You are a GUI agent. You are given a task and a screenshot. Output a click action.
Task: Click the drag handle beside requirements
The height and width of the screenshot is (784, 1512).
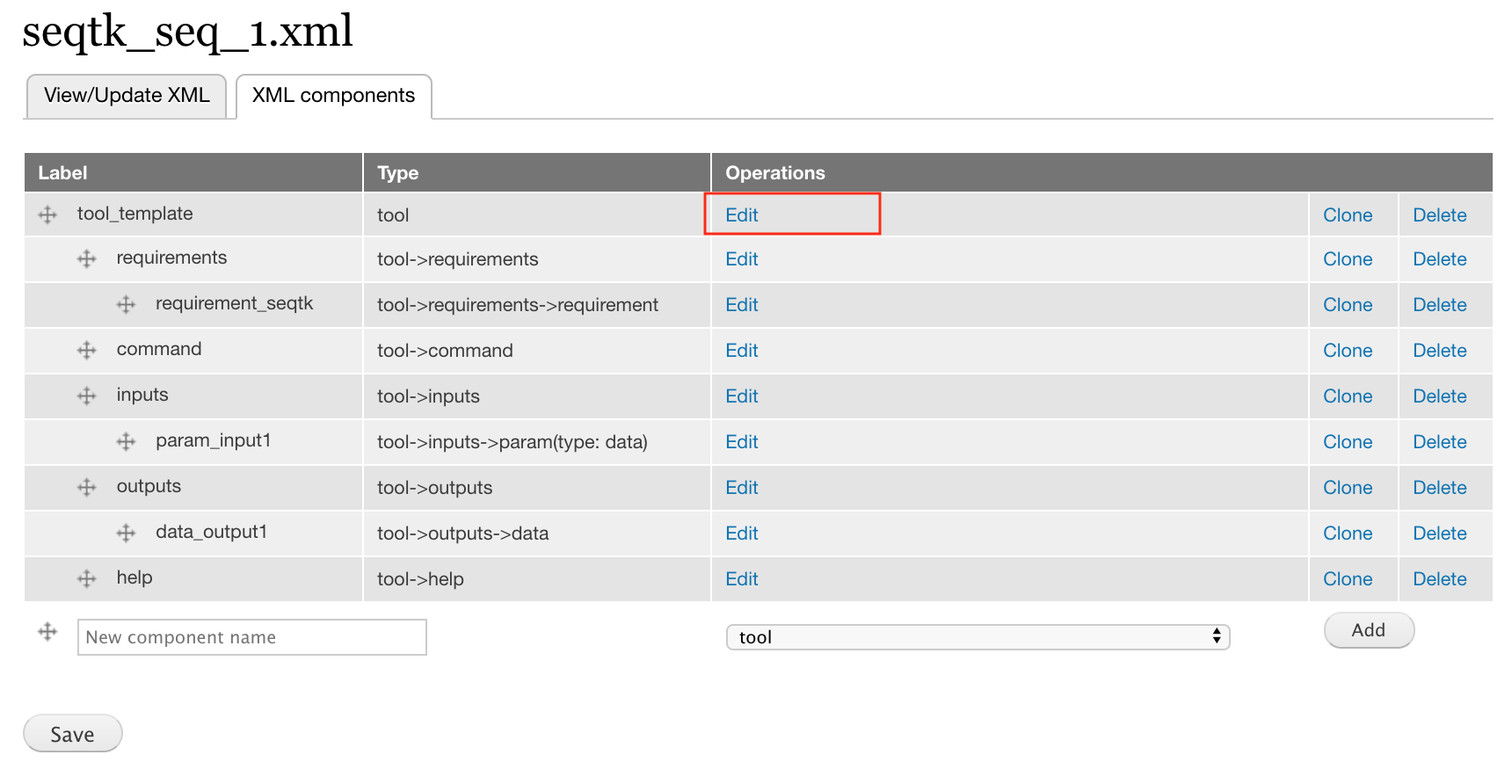[x=86, y=258]
